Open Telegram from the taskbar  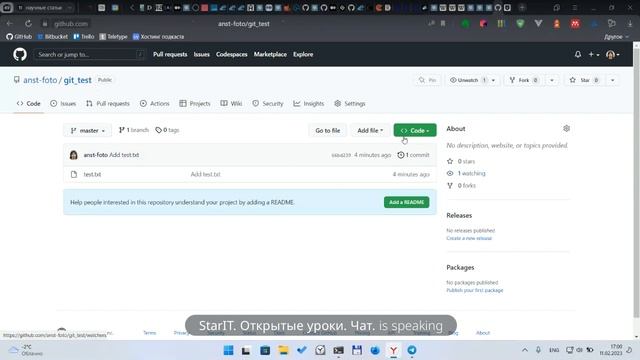pos(412,350)
